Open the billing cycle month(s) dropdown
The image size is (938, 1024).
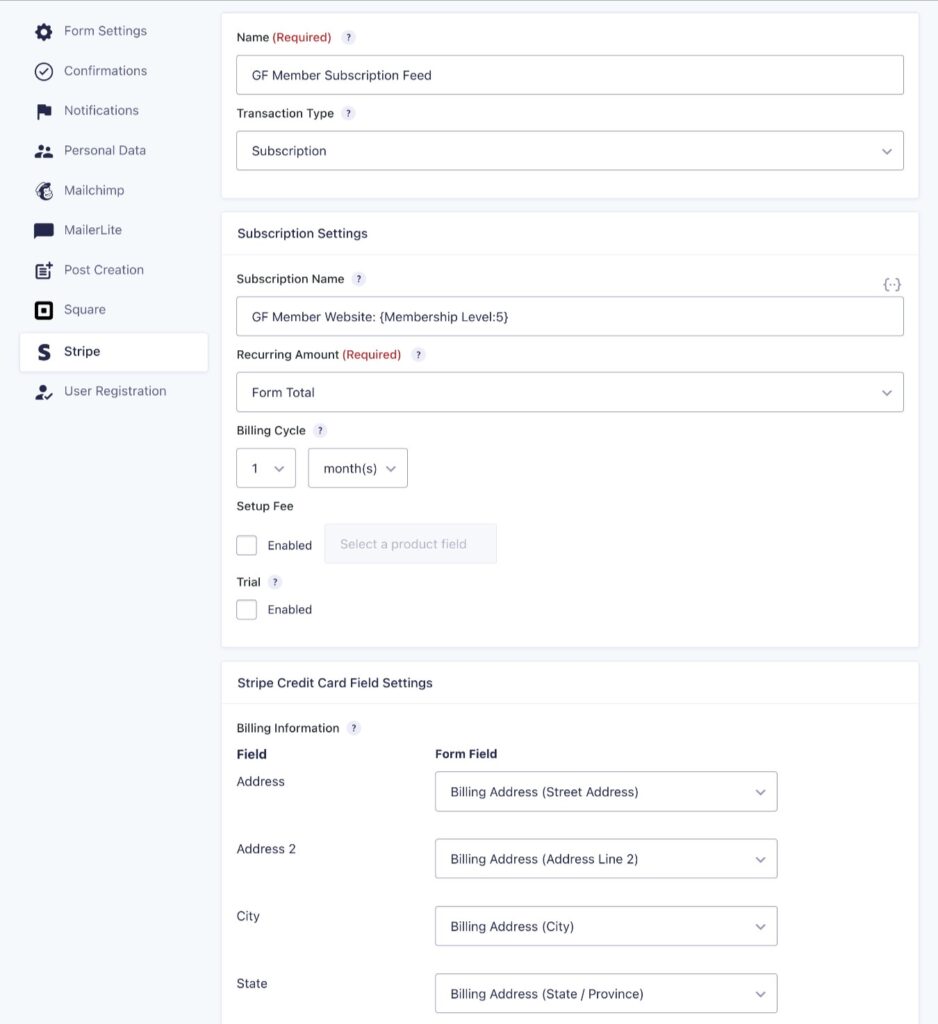tap(358, 468)
